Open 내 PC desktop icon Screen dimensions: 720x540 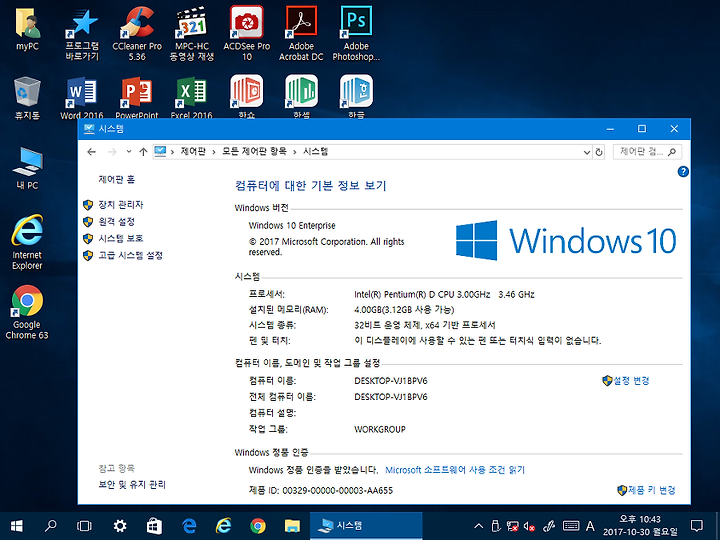(27, 168)
